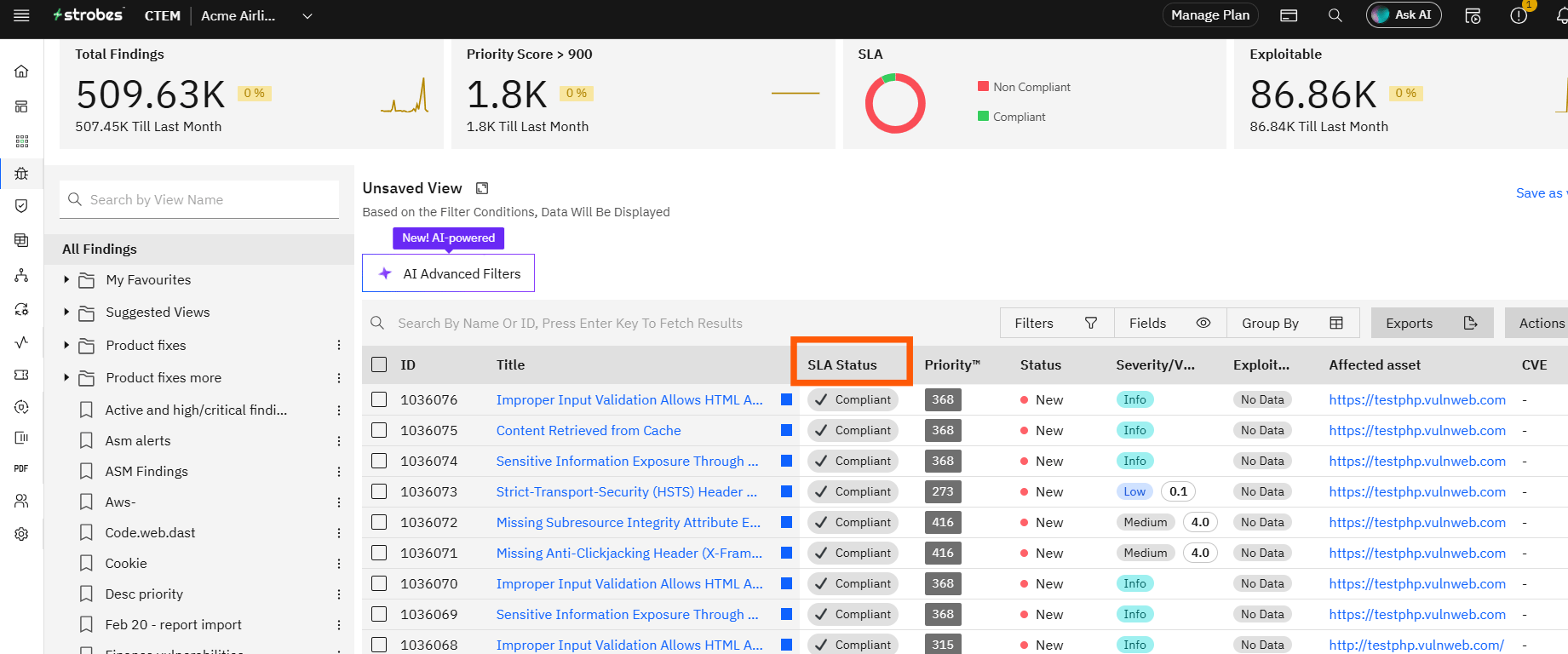This screenshot has height=654, width=1568.
Task: Click the Non Compliant red legend swatch
Action: pyautogui.click(x=983, y=86)
